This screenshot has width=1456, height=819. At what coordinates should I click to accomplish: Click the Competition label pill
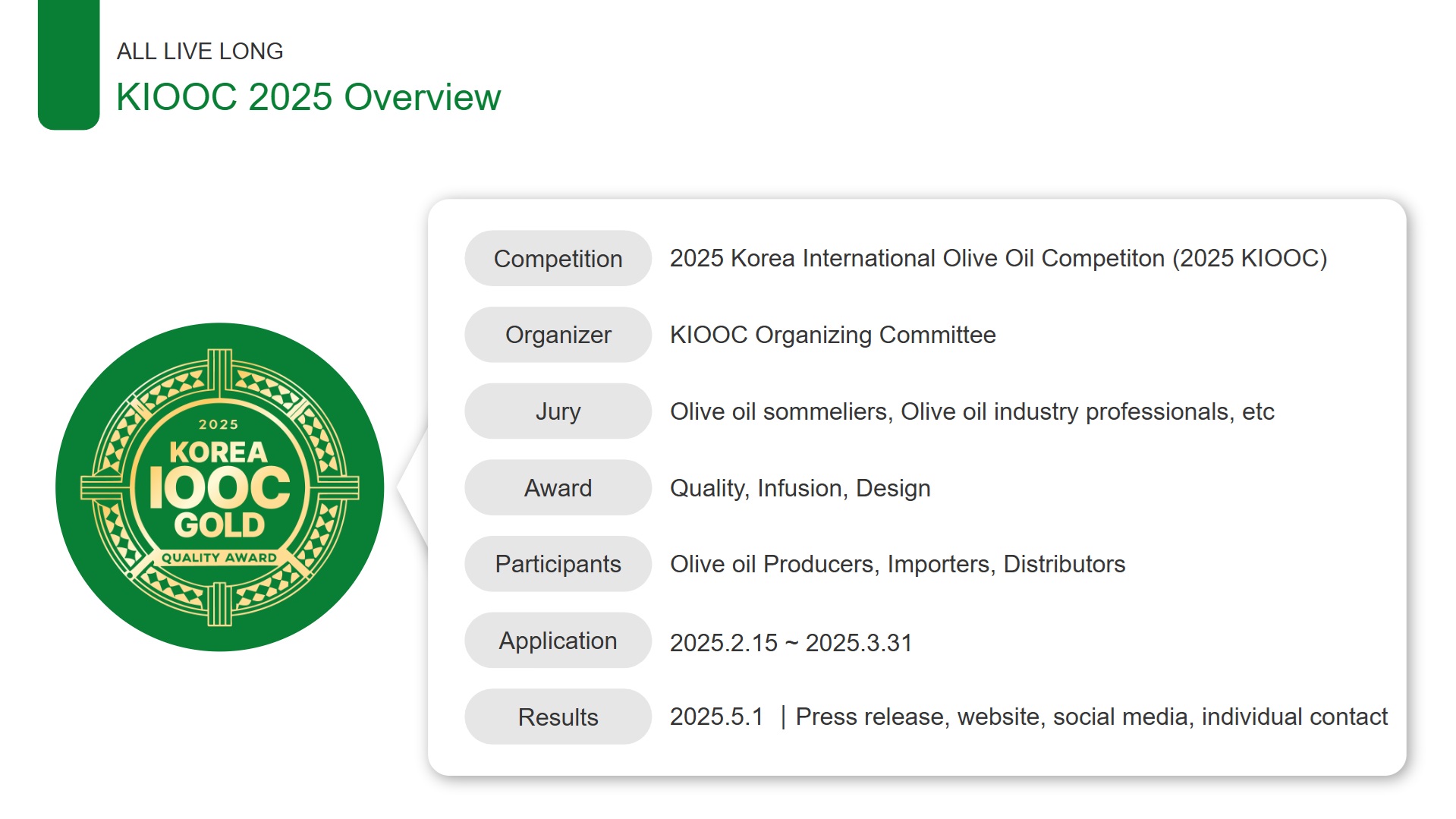point(558,258)
